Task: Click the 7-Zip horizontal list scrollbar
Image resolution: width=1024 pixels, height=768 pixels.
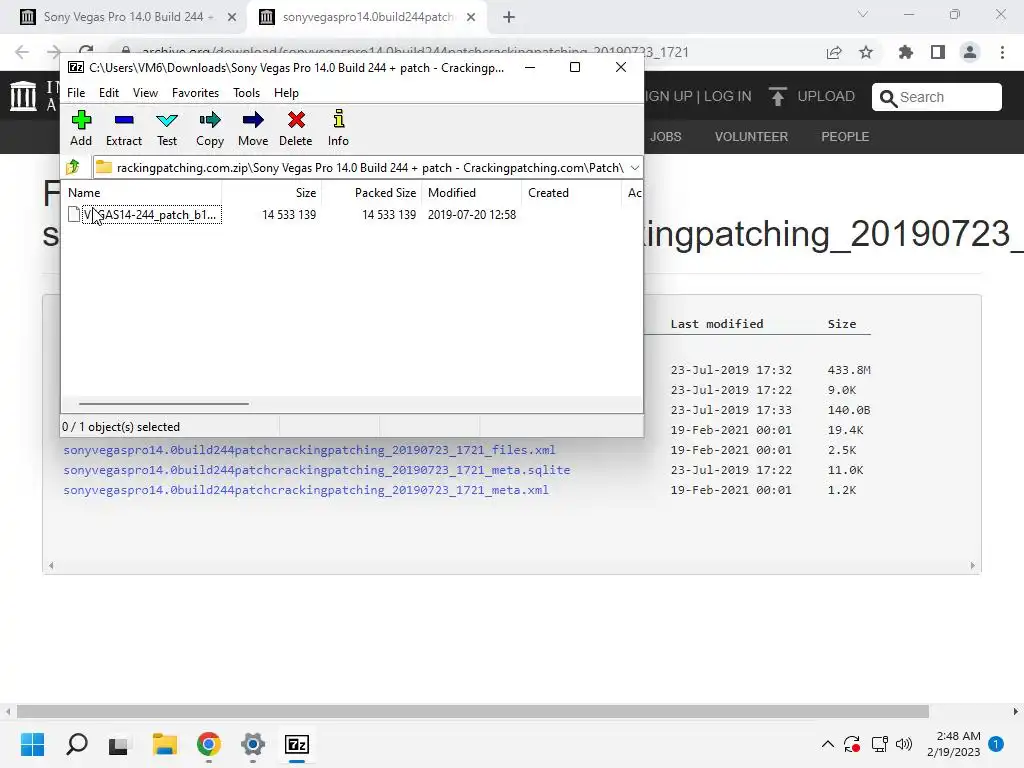Action: click(x=163, y=404)
